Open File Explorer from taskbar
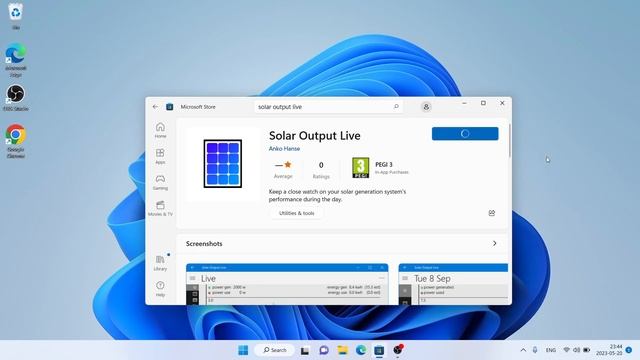Viewport: 640px width, 360px height. click(x=342, y=350)
